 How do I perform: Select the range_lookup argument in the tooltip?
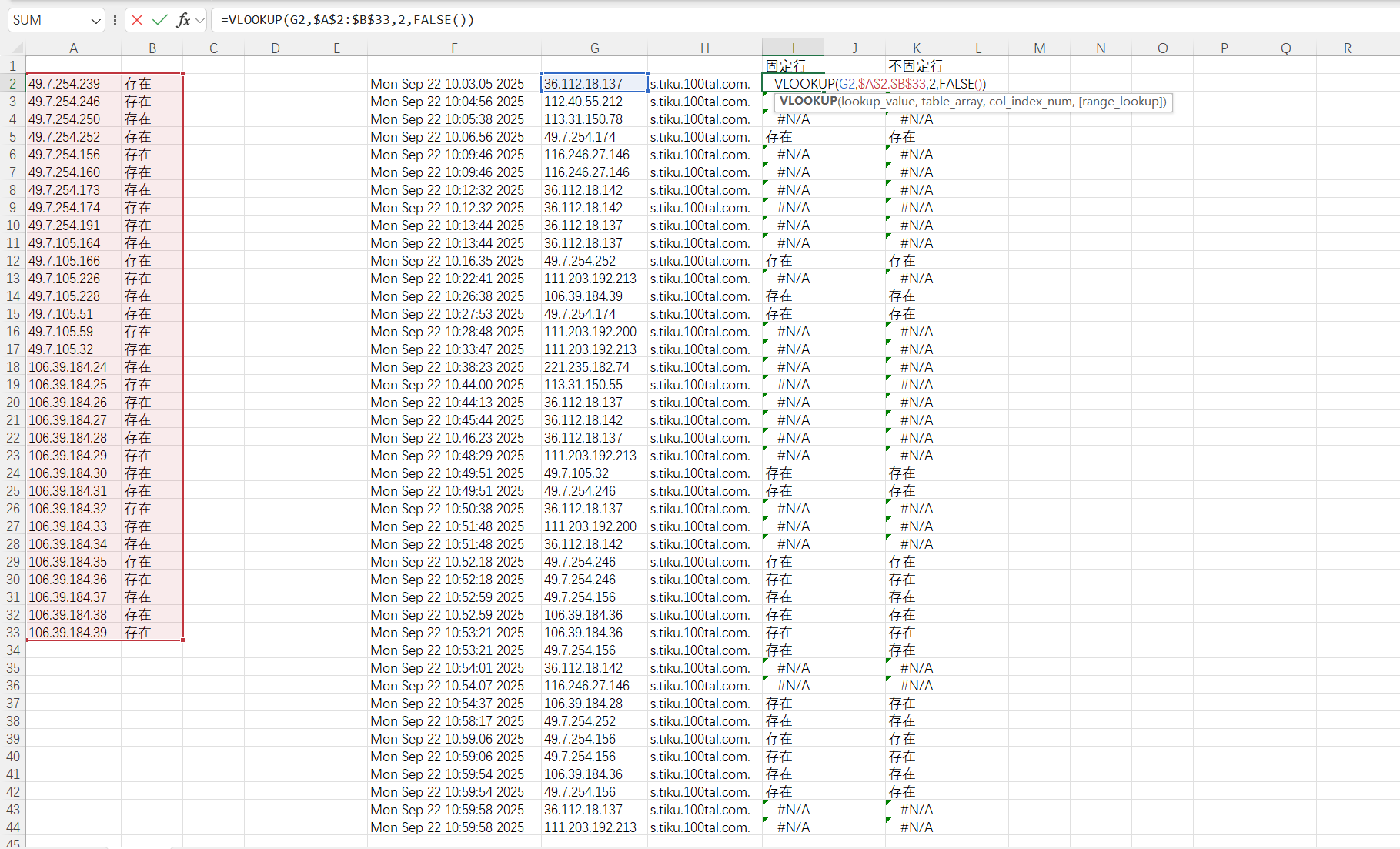tap(1121, 102)
